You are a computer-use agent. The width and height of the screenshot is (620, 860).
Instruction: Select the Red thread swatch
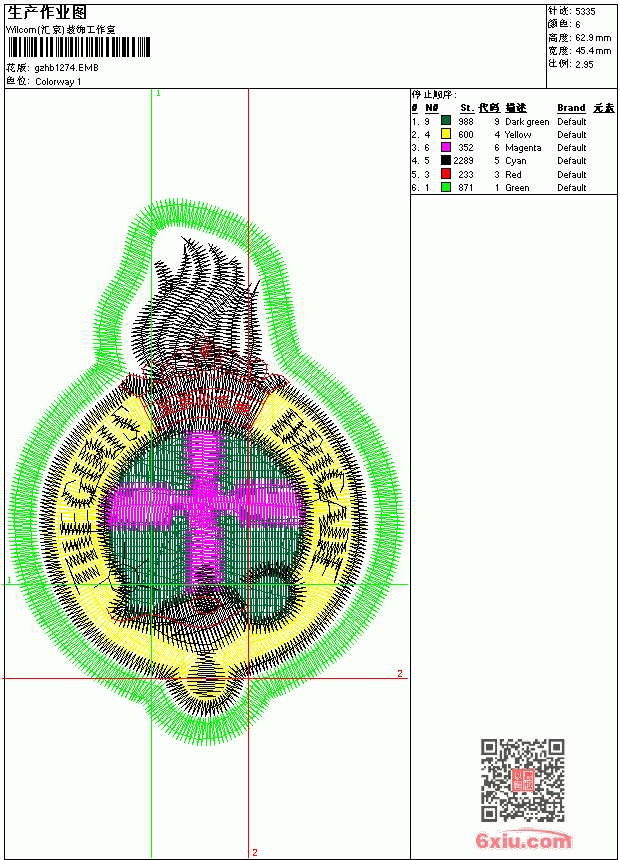pos(446,174)
